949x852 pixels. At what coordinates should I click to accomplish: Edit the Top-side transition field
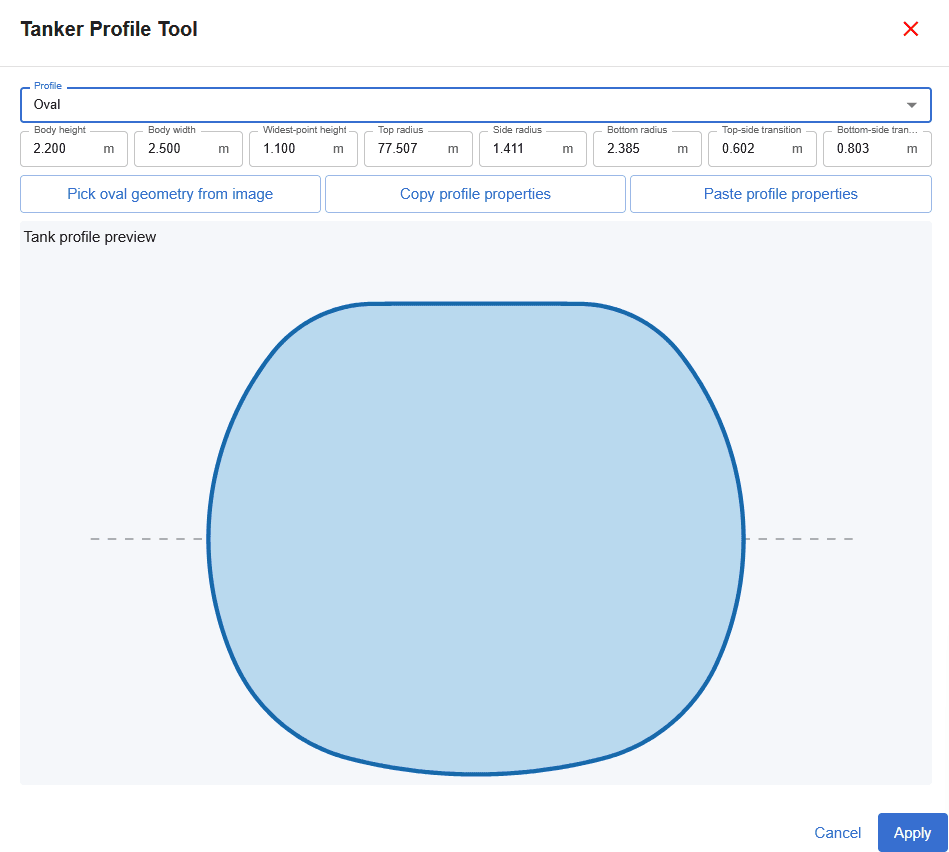click(762, 149)
